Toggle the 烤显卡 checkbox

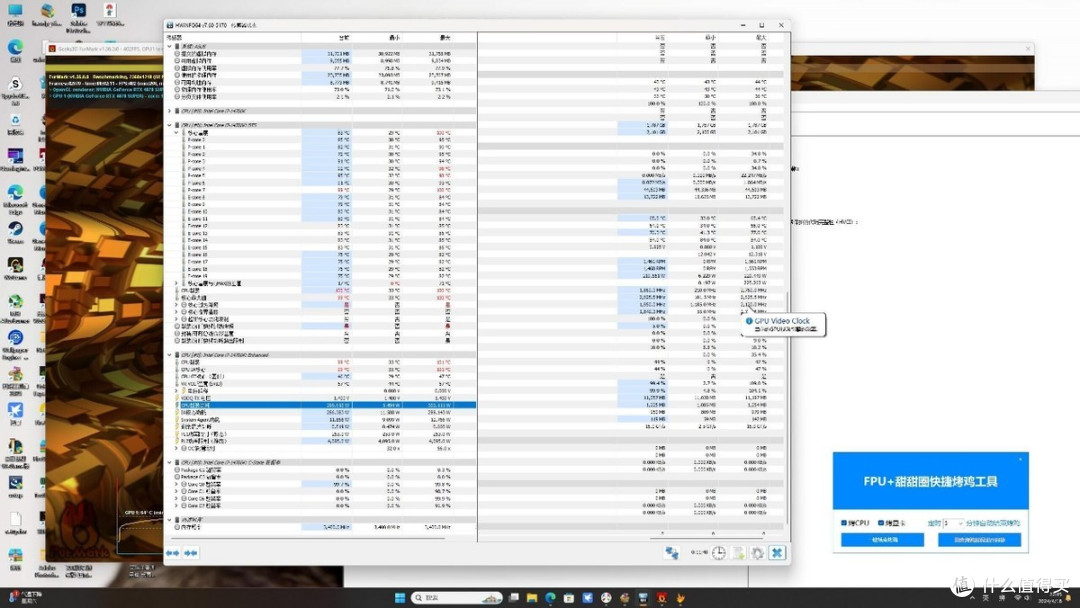click(881, 523)
